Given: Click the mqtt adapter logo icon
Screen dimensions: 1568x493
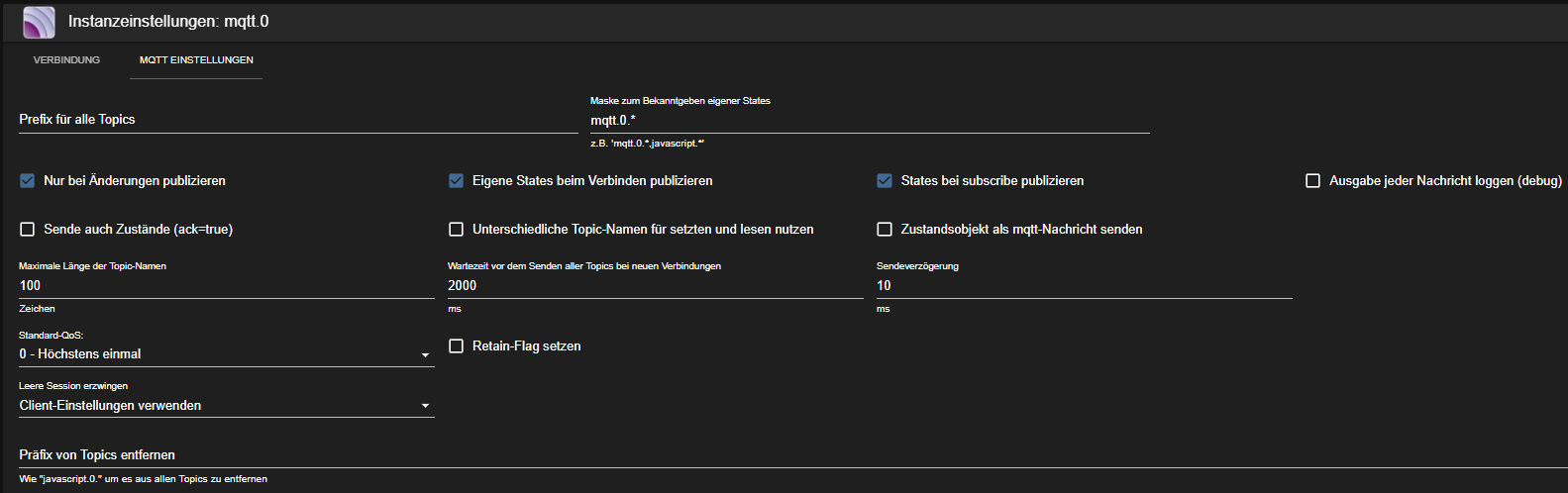Looking at the screenshot, I should pyautogui.click(x=40, y=22).
